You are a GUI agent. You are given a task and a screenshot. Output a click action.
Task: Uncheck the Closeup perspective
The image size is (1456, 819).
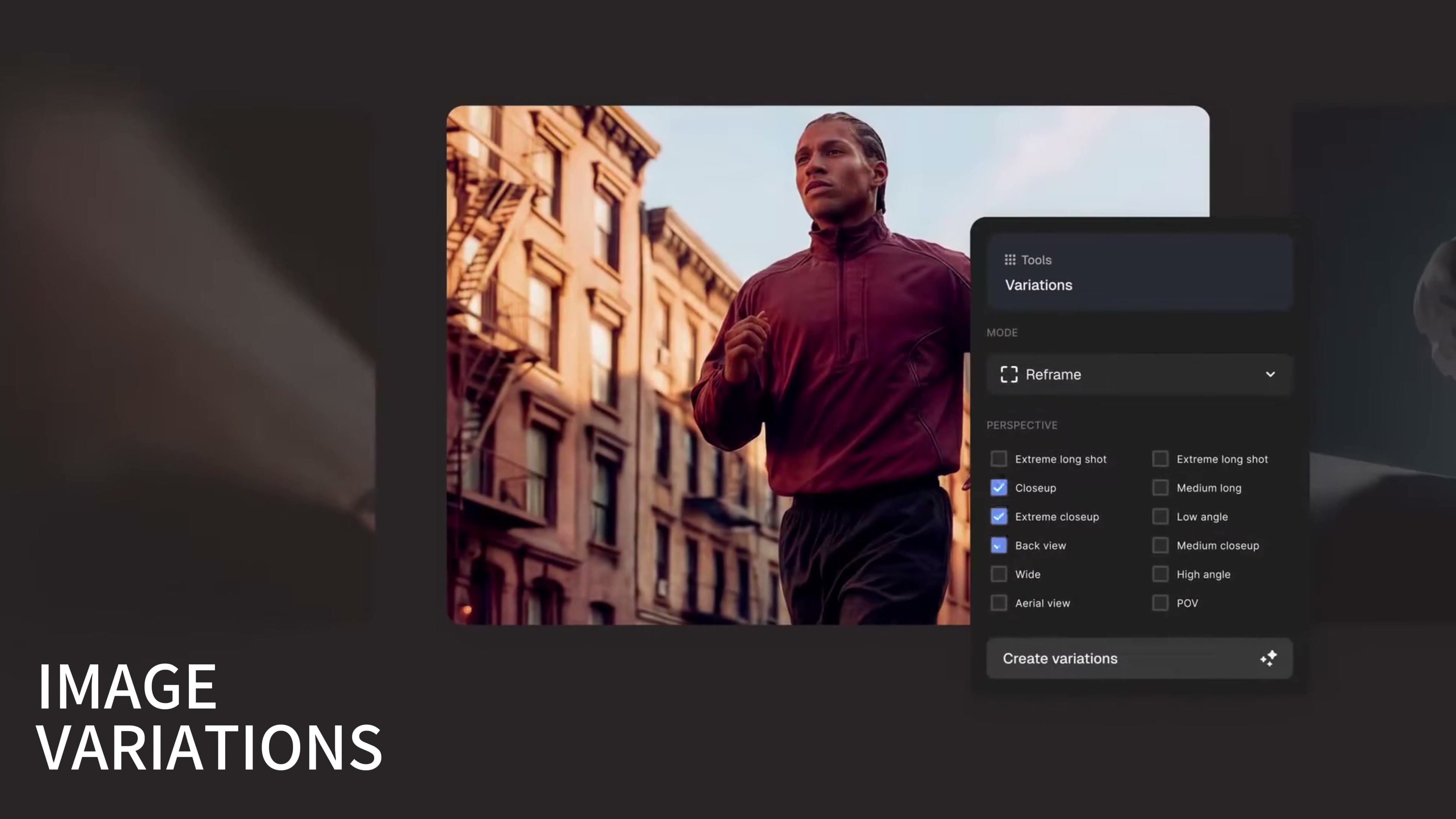(x=999, y=487)
